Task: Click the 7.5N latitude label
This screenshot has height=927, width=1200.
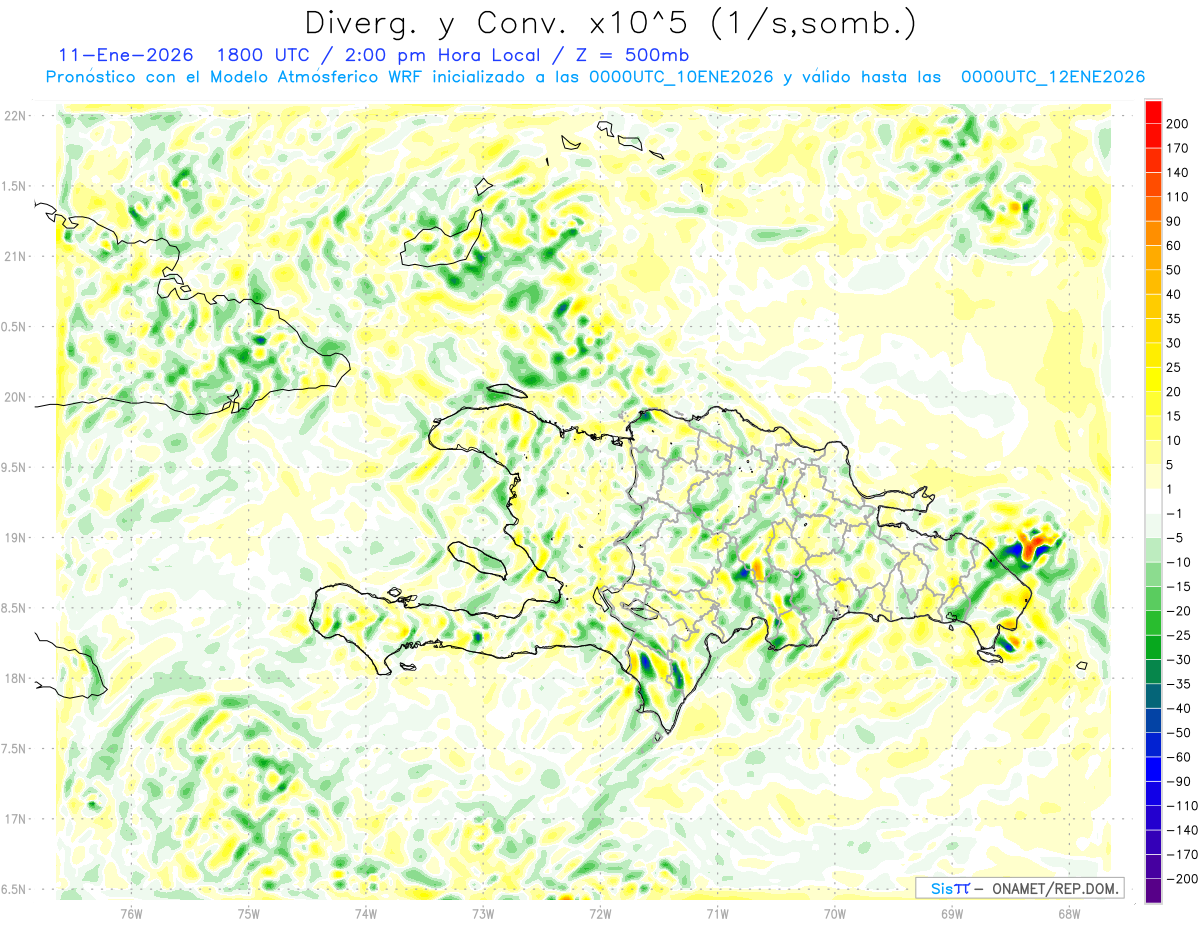Action: tap(15, 749)
